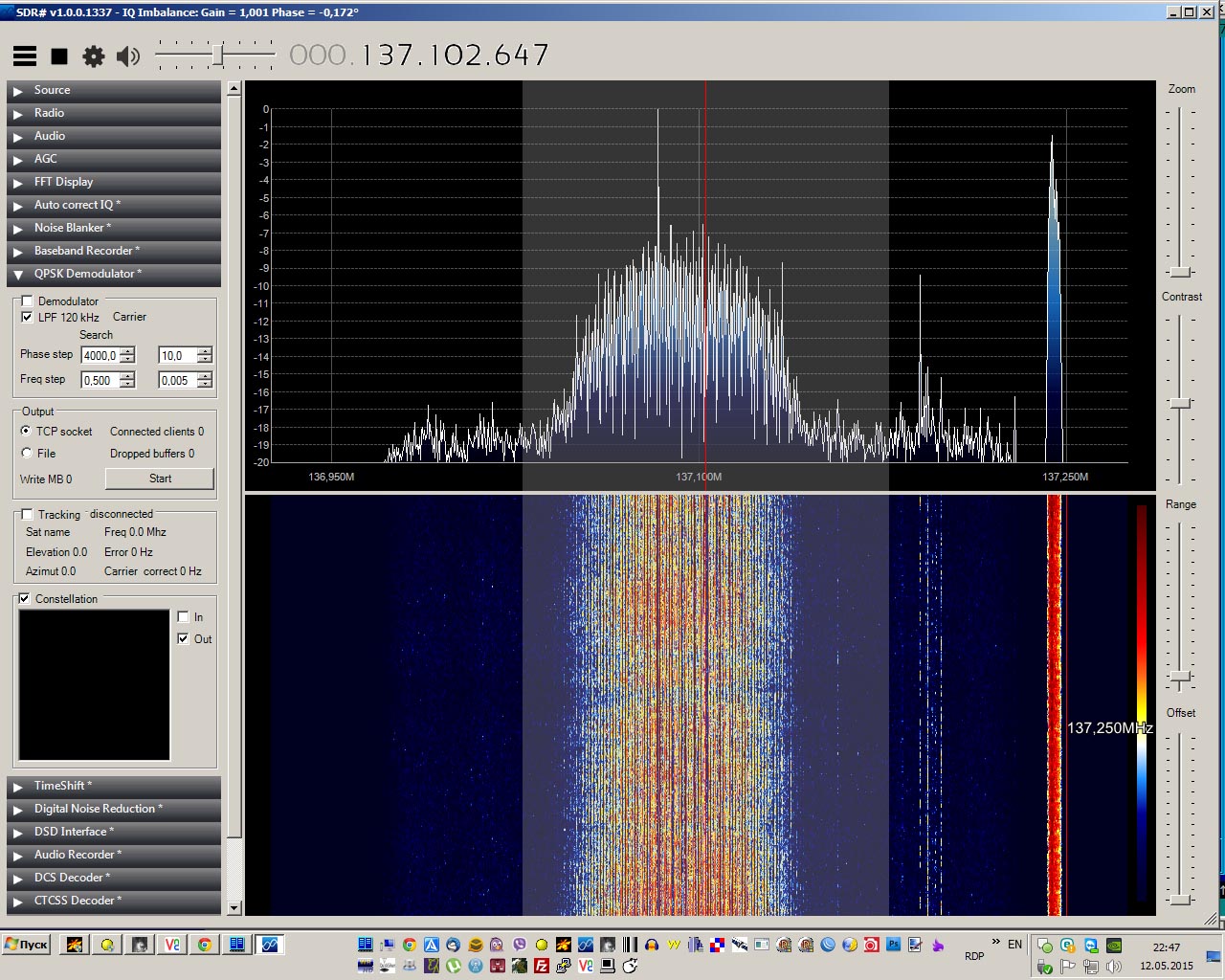
Task: Click the Phase step 4000,0 field
Action: tap(100, 355)
